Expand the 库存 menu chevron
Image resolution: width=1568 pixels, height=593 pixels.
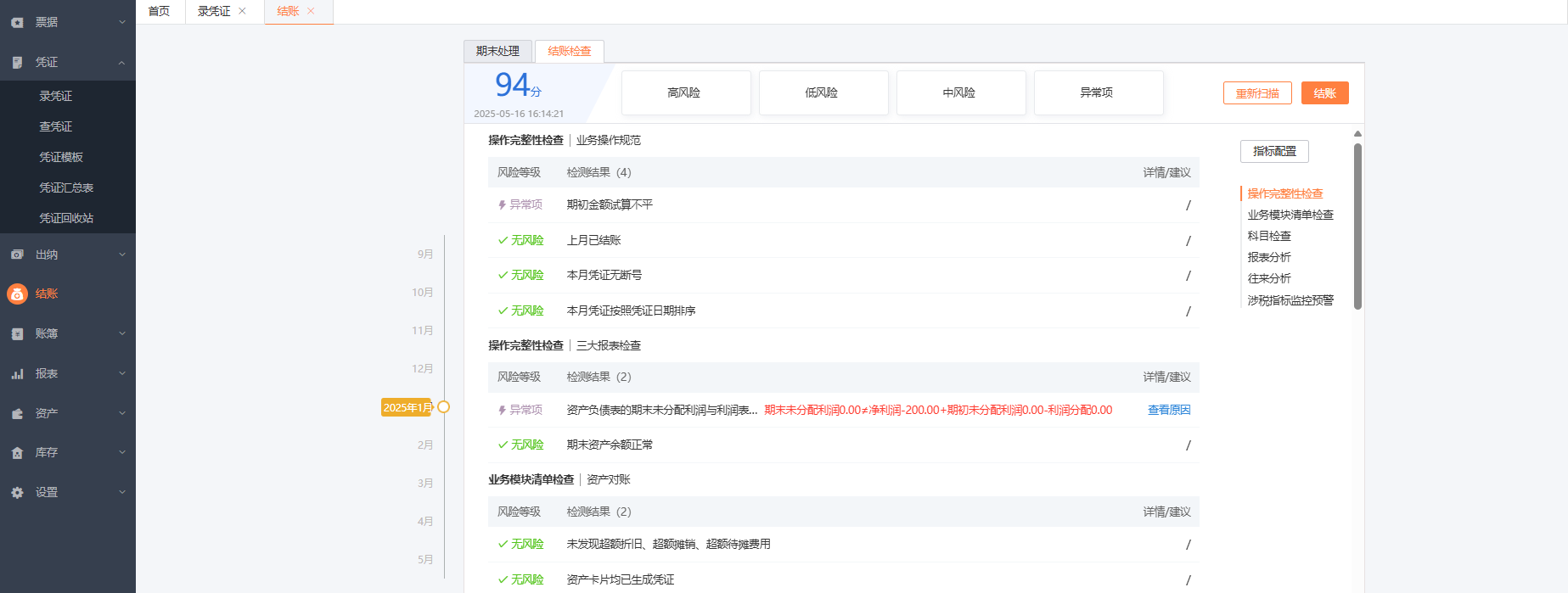121,452
